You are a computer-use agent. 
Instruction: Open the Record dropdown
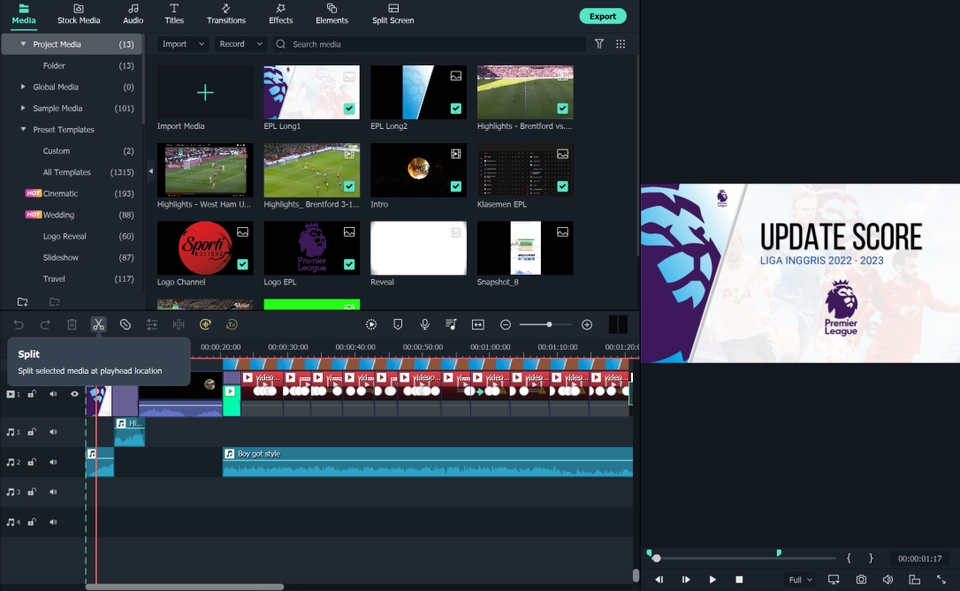[240, 44]
